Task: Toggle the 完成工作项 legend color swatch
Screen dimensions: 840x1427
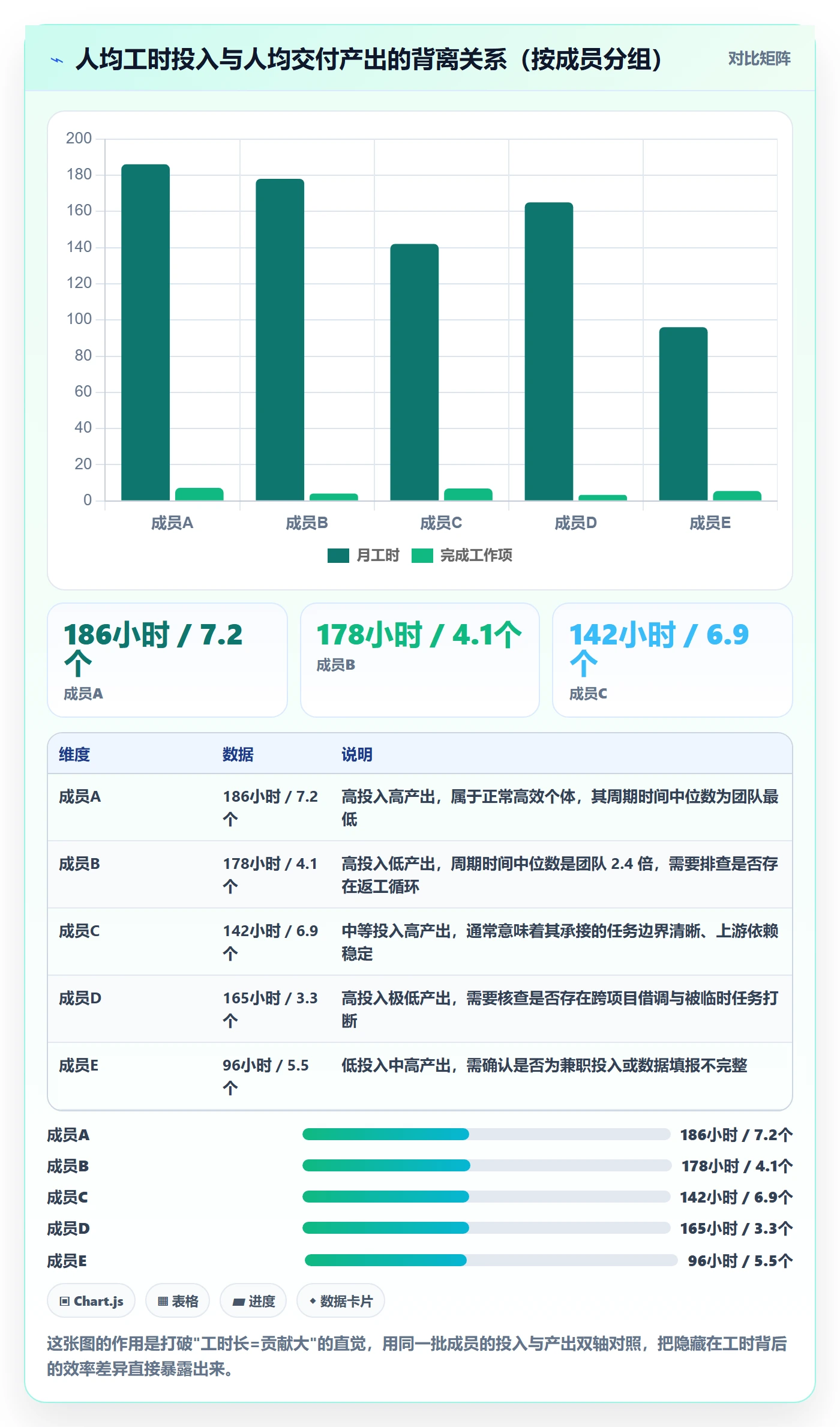Action: [x=422, y=556]
